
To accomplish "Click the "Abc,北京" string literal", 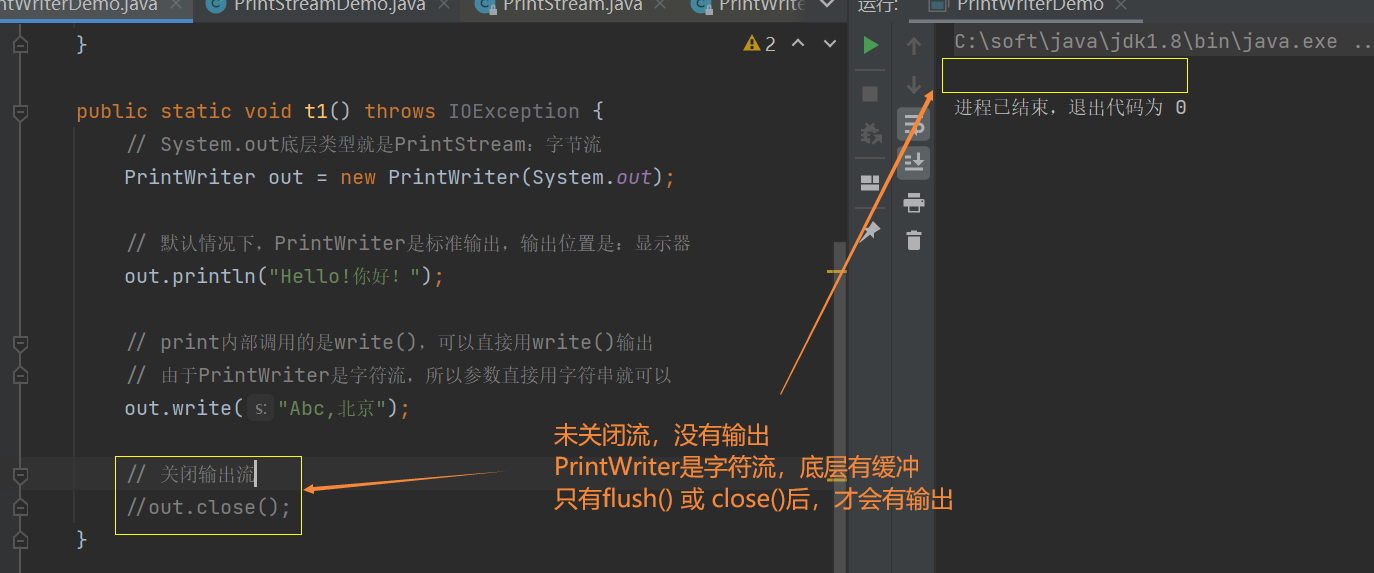I will [333, 408].
